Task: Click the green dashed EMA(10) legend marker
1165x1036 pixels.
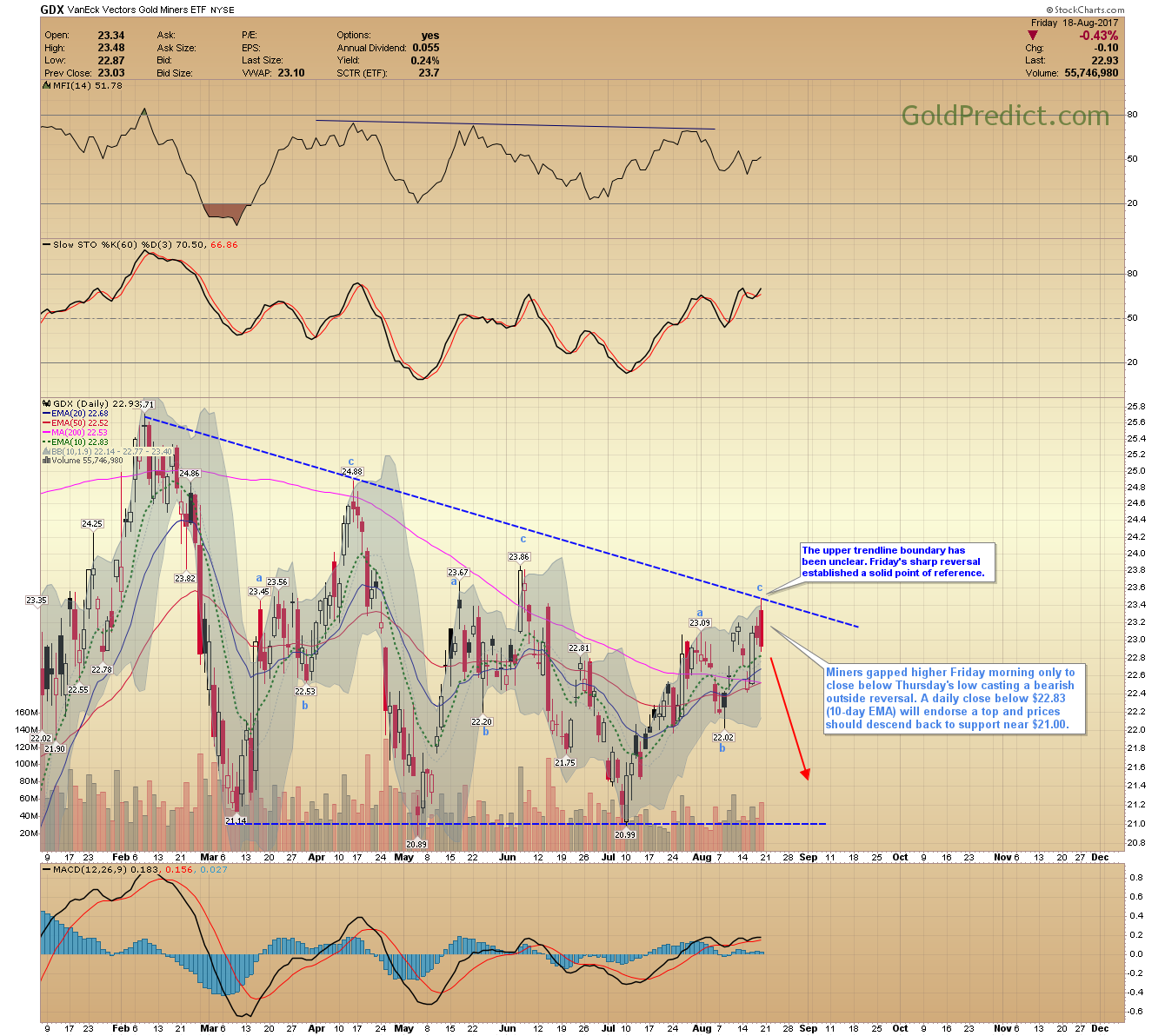Action: coord(47,442)
